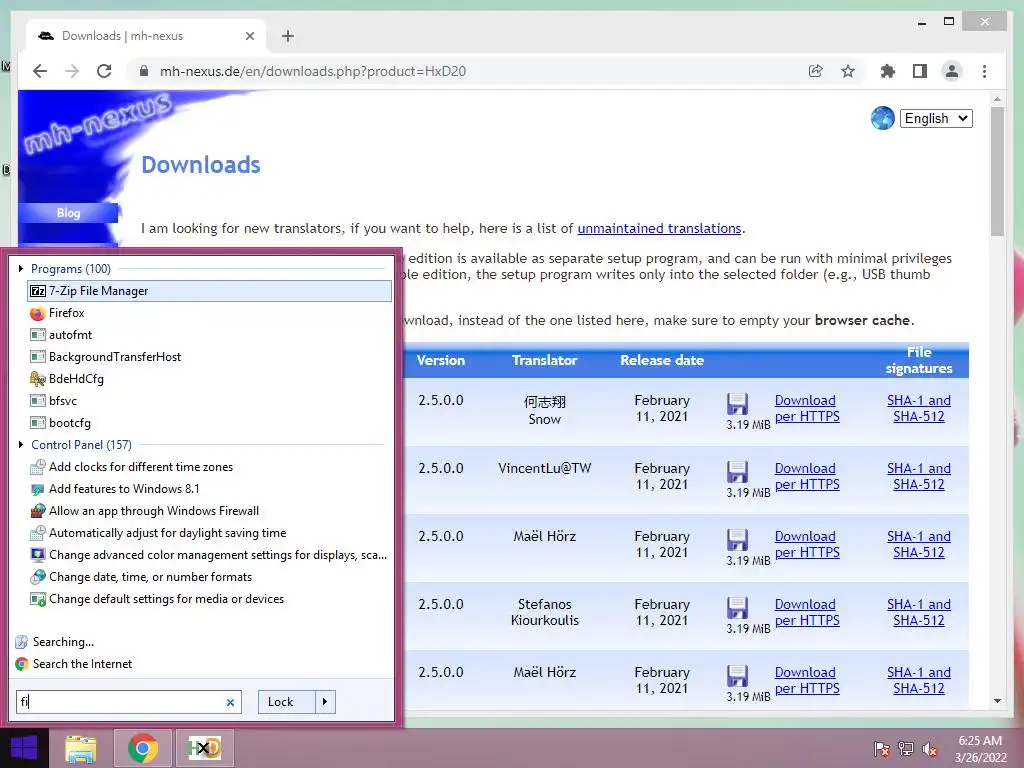This screenshot has height=768, width=1024.
Task: Download per HTTPS in the Snow row
Action: [x=807, y=408]
